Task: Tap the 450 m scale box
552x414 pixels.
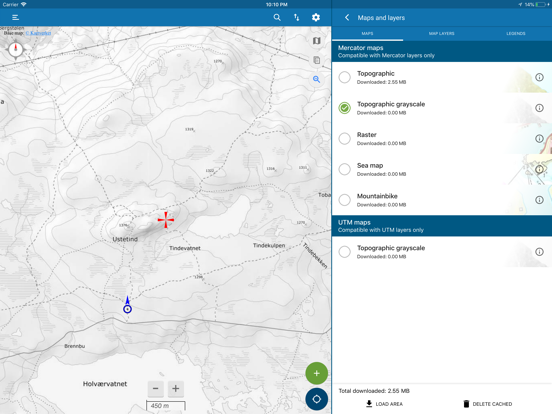Action: click(x=165, y=406)
